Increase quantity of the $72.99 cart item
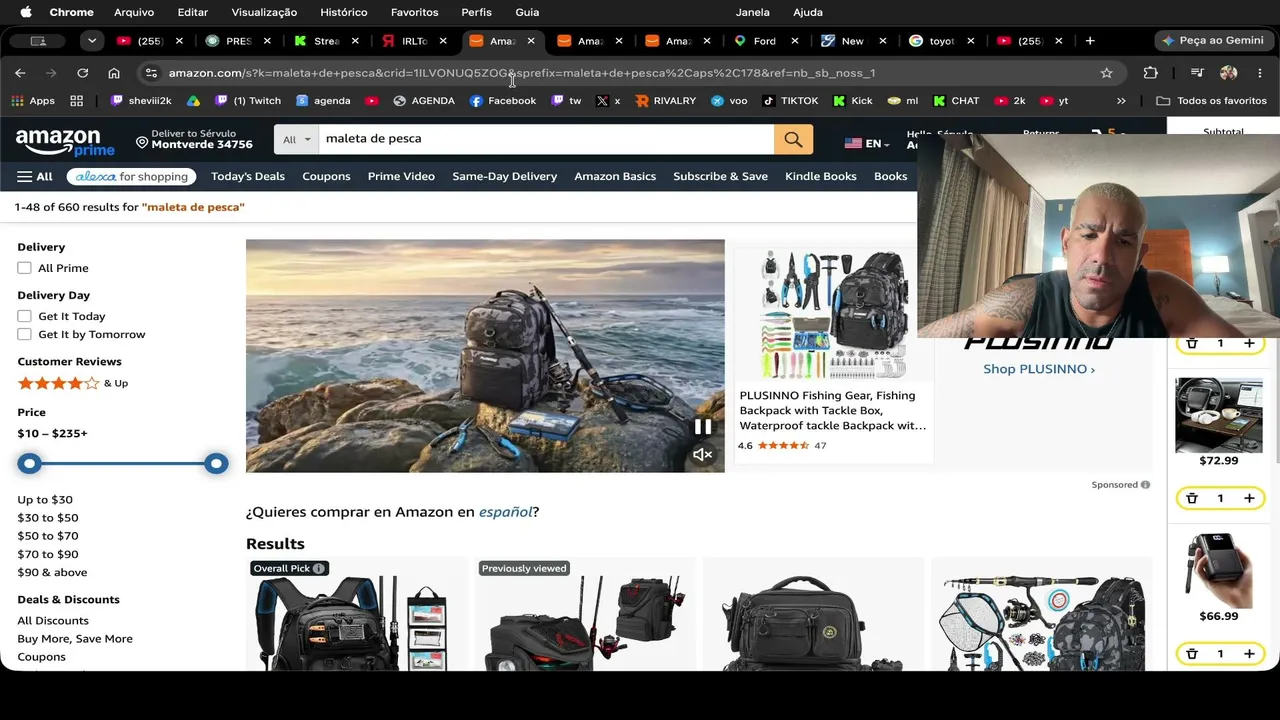 coord(1249,498)
